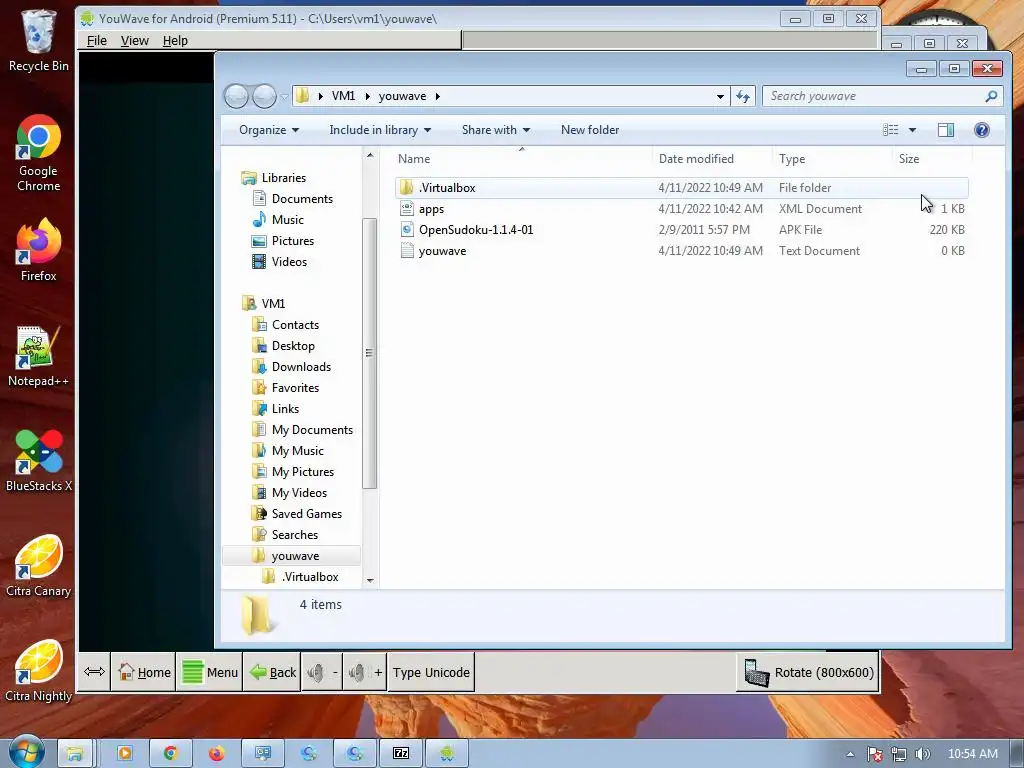The width and height of the screenshot is (1024, 768).
Task: Click the taskbar volume speaker icon
Action: [x=922, y=754]
